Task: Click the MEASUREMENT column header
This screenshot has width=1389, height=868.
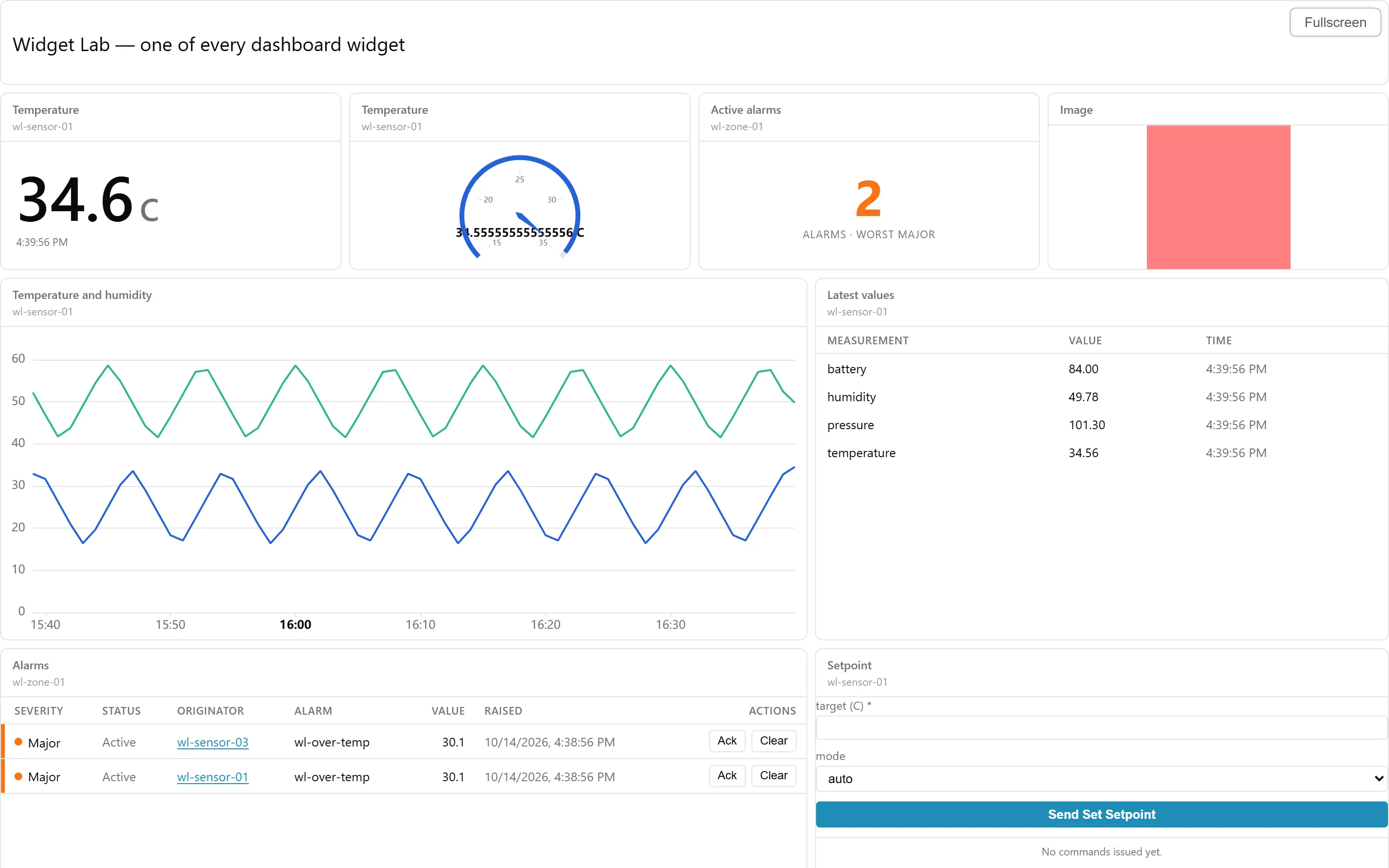Action: coord(867,341)
